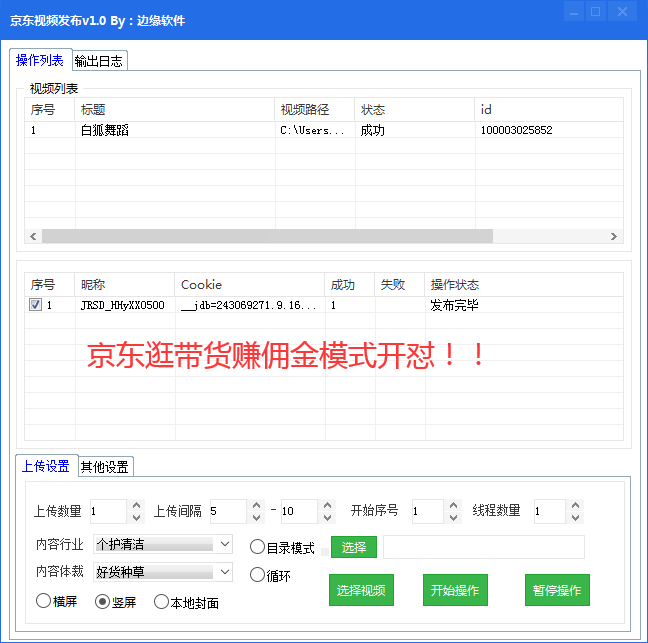Click the video list horizontal scrollbar thumb
The width and height of the screenshot is (648, 643).
267,236
